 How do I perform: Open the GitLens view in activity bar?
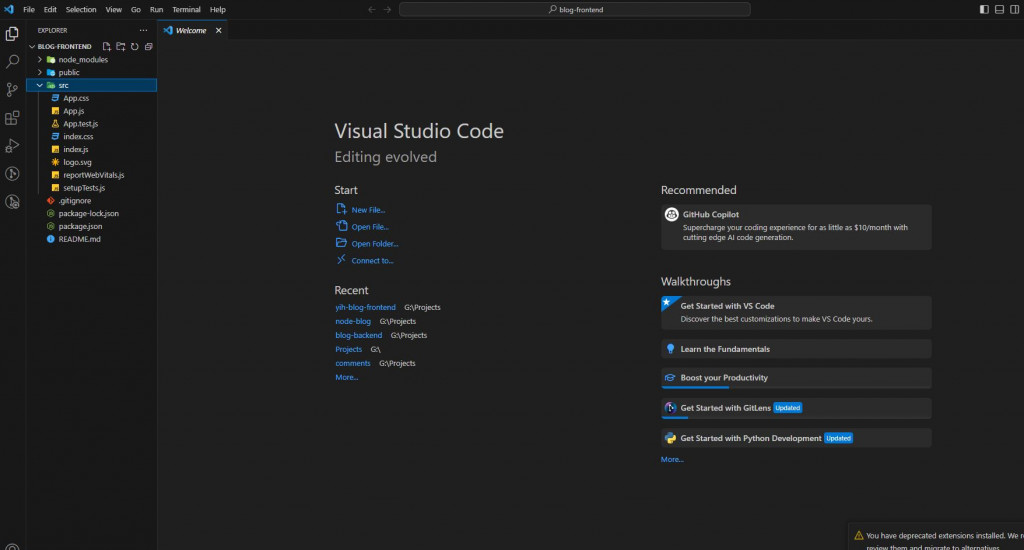[x=12, y=174]
